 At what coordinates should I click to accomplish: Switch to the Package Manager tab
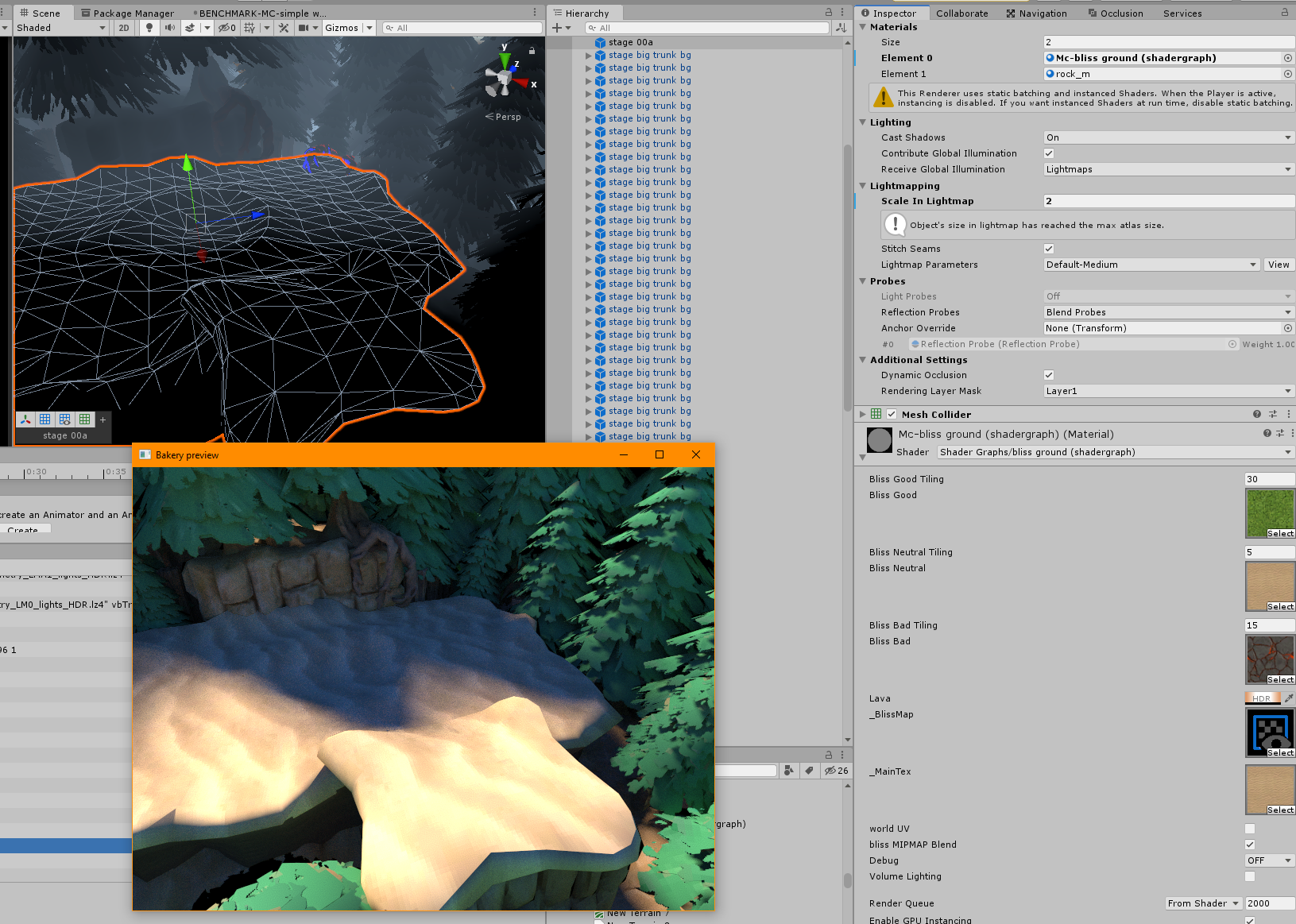(x=129, y=13)
